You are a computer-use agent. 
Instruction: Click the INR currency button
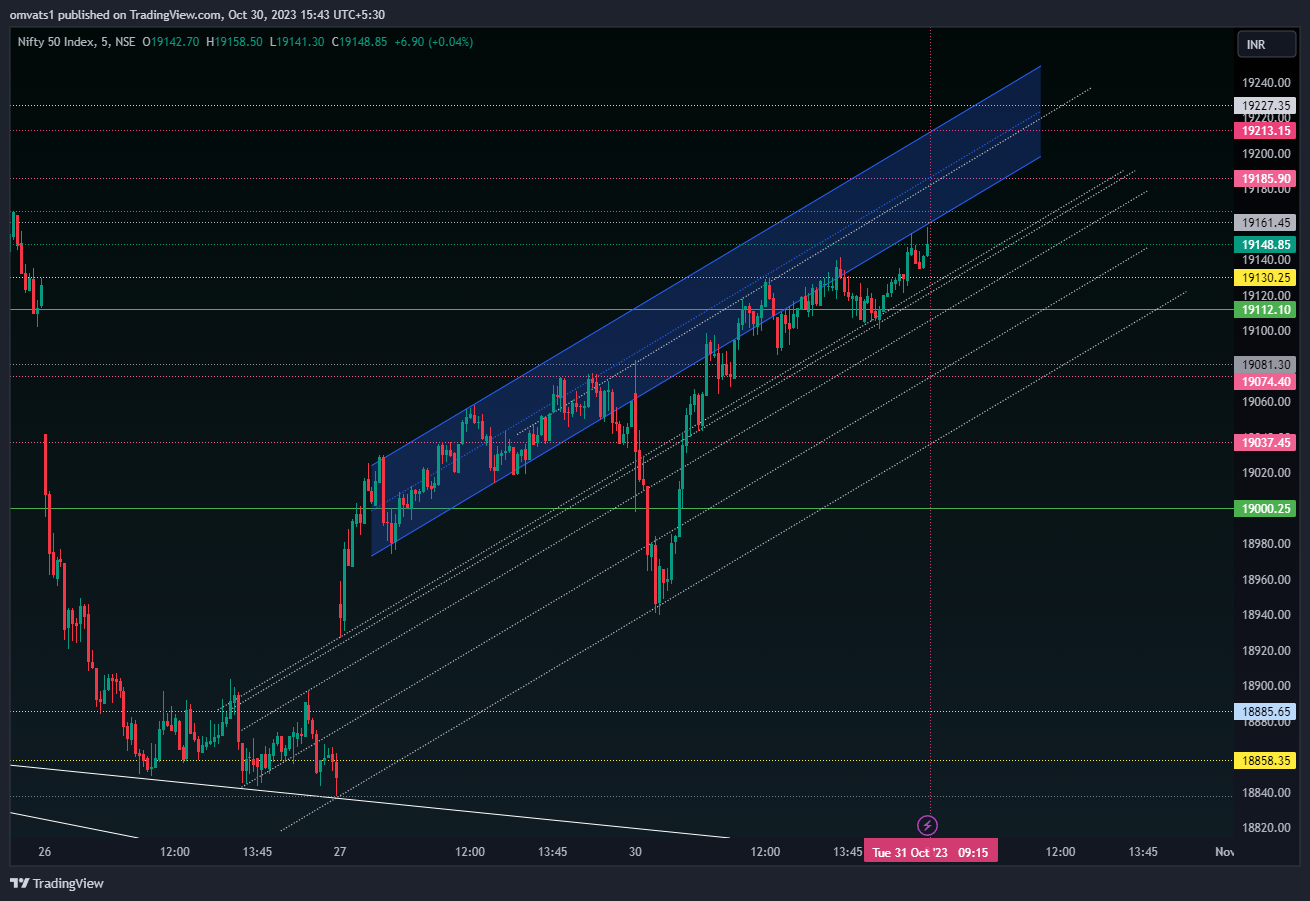[1265, 45]
